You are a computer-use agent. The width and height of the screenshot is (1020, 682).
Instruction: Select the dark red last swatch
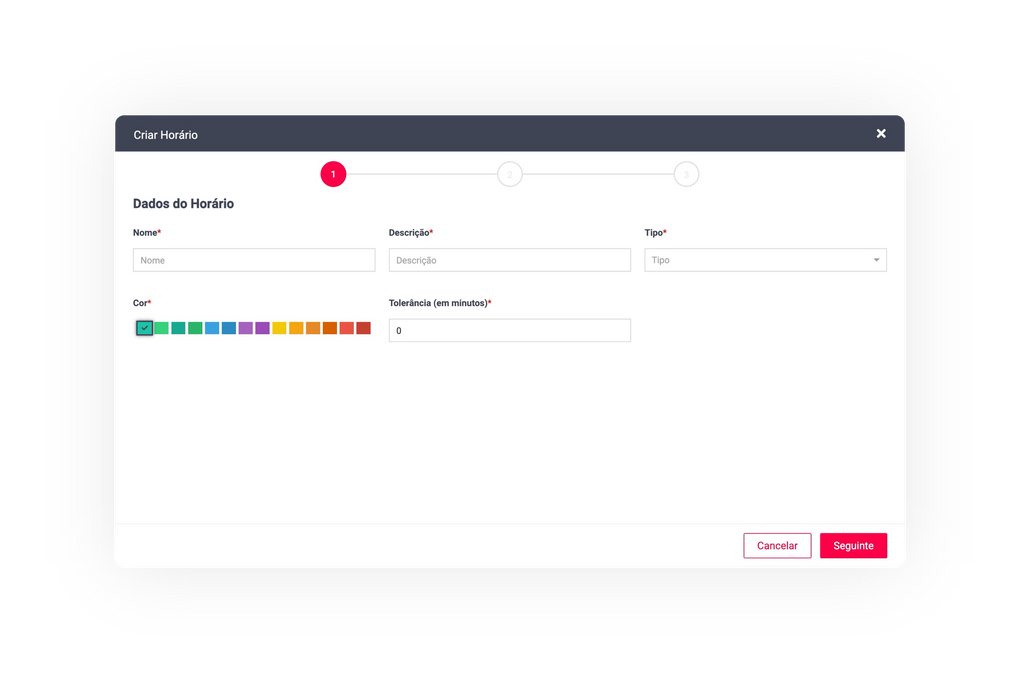click(364, 328)
